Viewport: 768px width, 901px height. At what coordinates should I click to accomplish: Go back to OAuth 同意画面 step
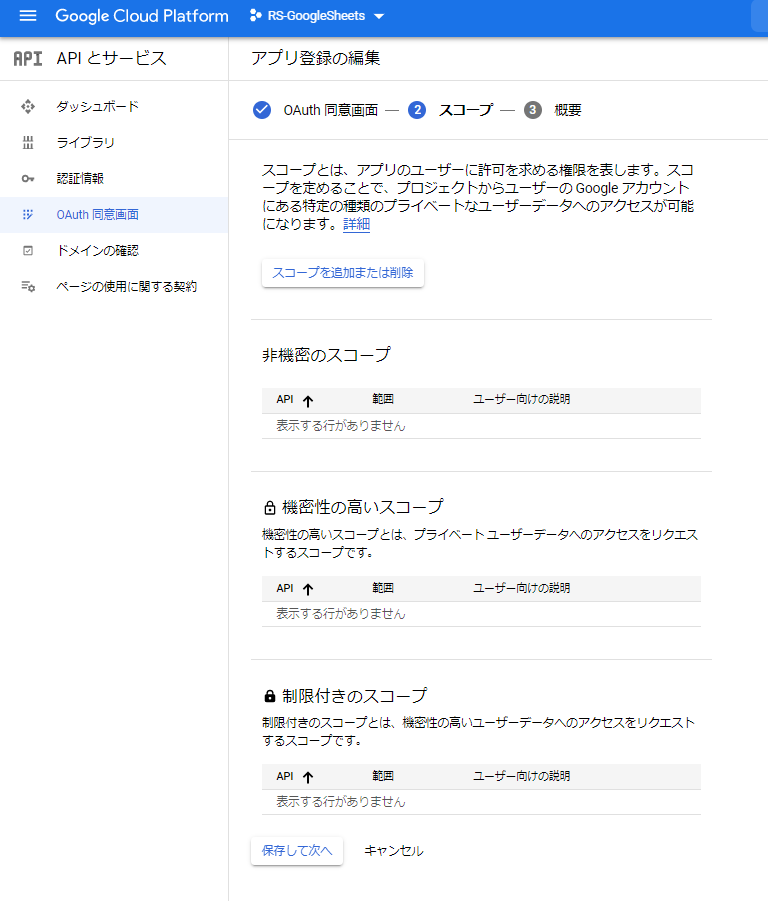(x=331, y=110)
